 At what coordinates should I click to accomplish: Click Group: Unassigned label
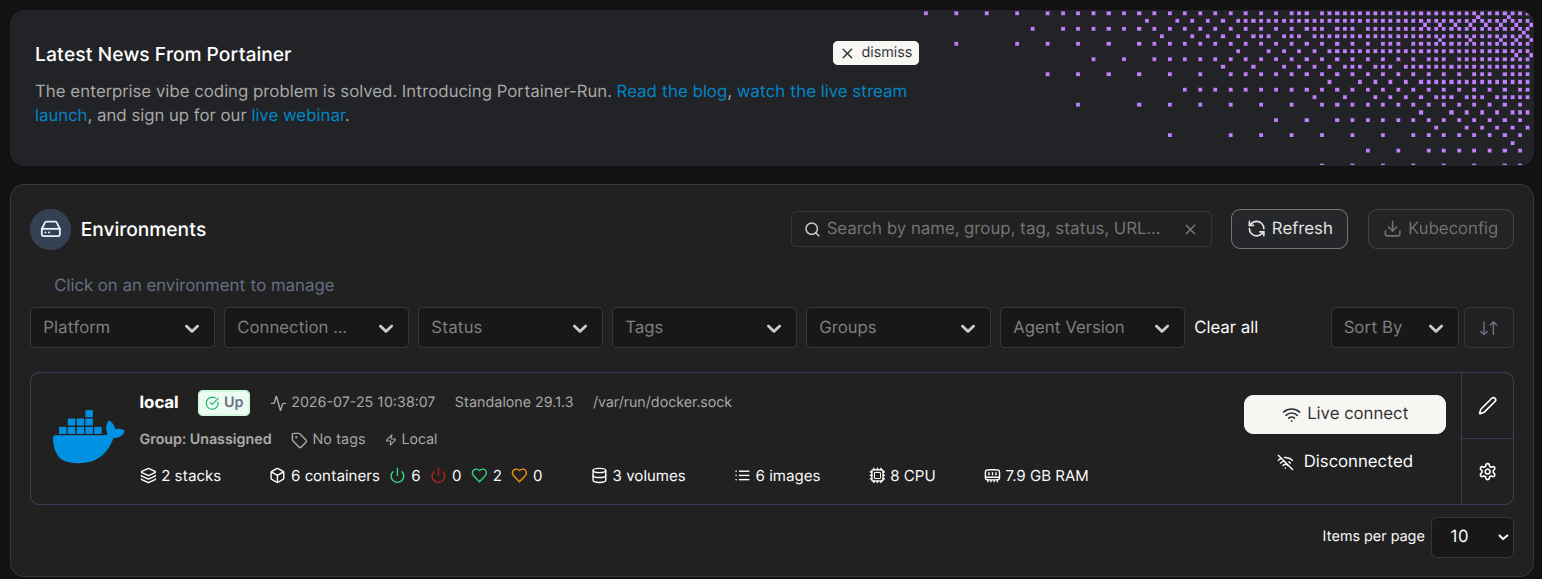point(205,439)
